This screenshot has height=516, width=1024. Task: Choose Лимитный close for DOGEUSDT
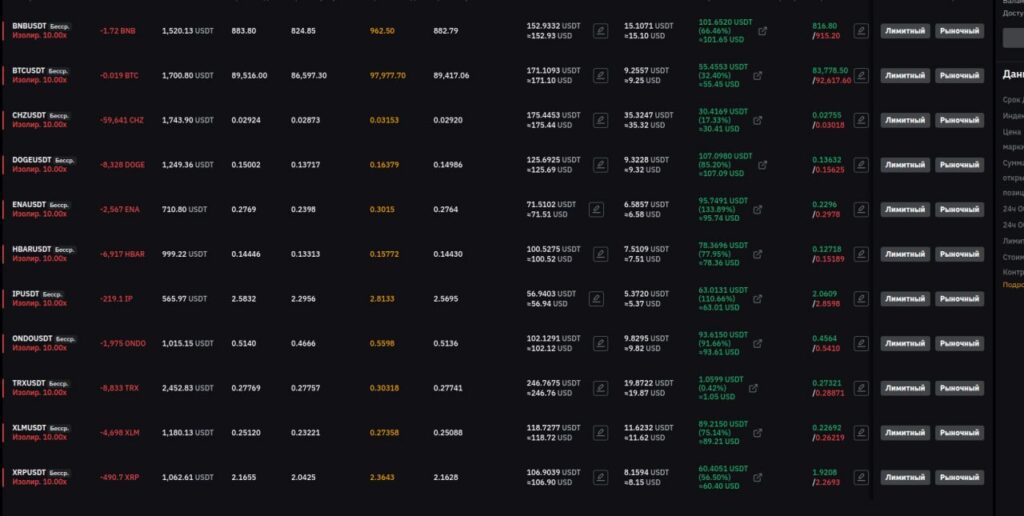coord(904,165)
